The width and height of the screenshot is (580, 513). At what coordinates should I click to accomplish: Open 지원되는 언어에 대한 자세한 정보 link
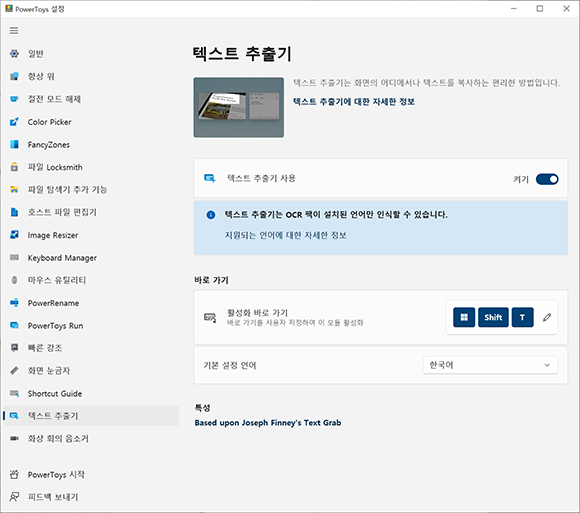[x=286, y=235]
